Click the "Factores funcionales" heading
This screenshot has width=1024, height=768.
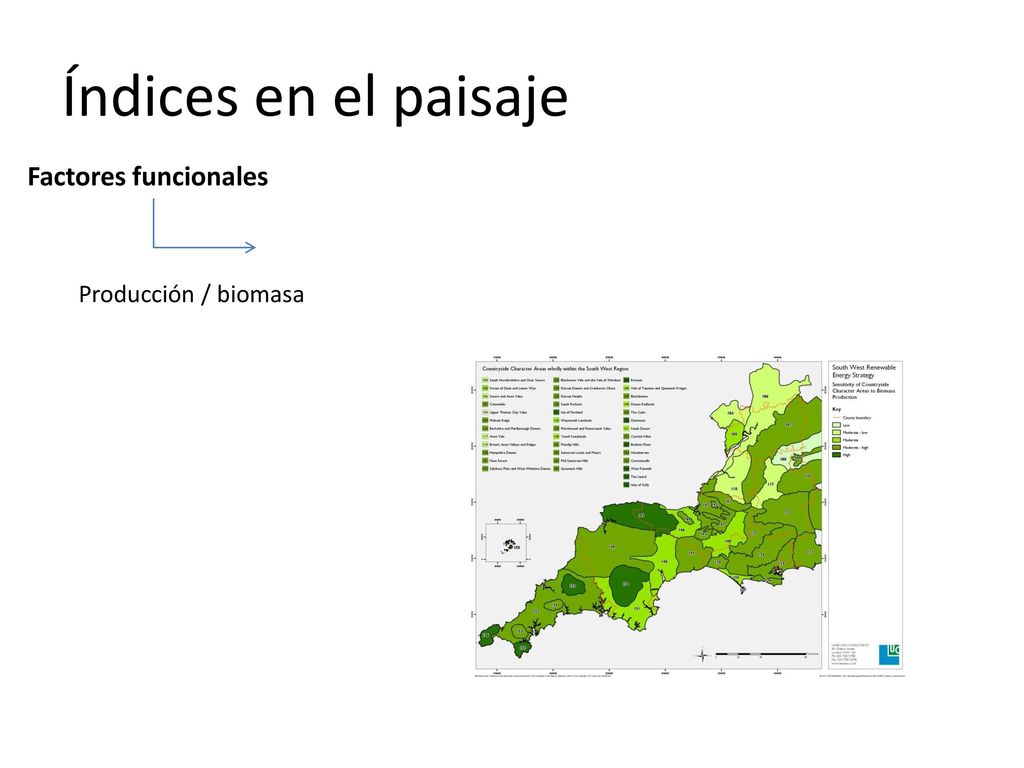[148, 176]
